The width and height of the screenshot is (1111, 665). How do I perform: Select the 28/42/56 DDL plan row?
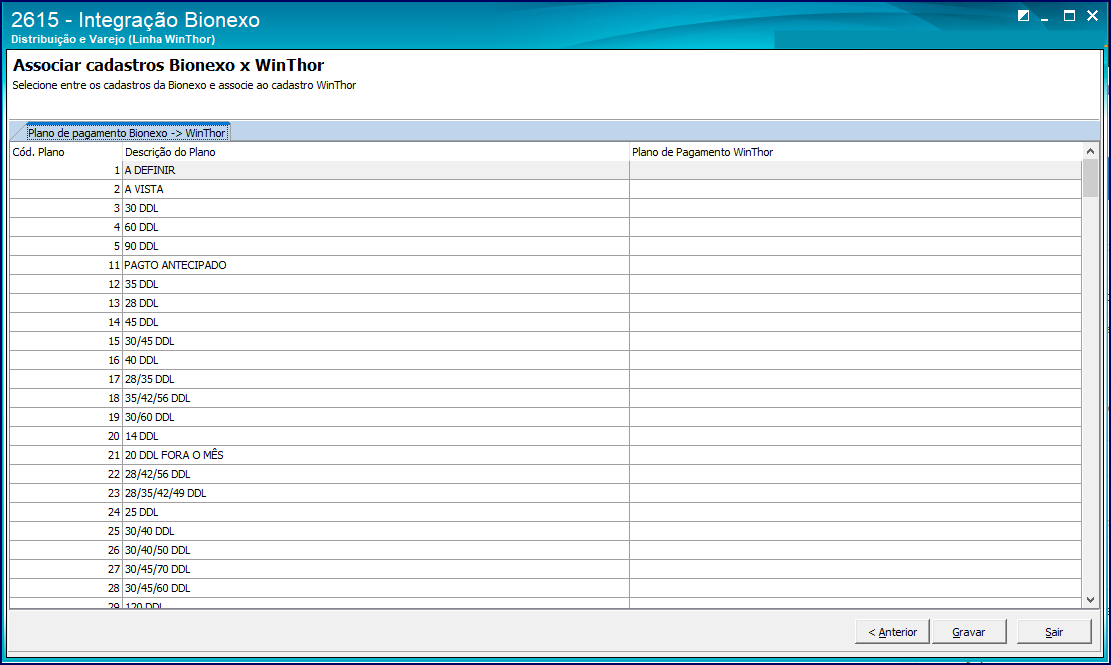point(546,474)
